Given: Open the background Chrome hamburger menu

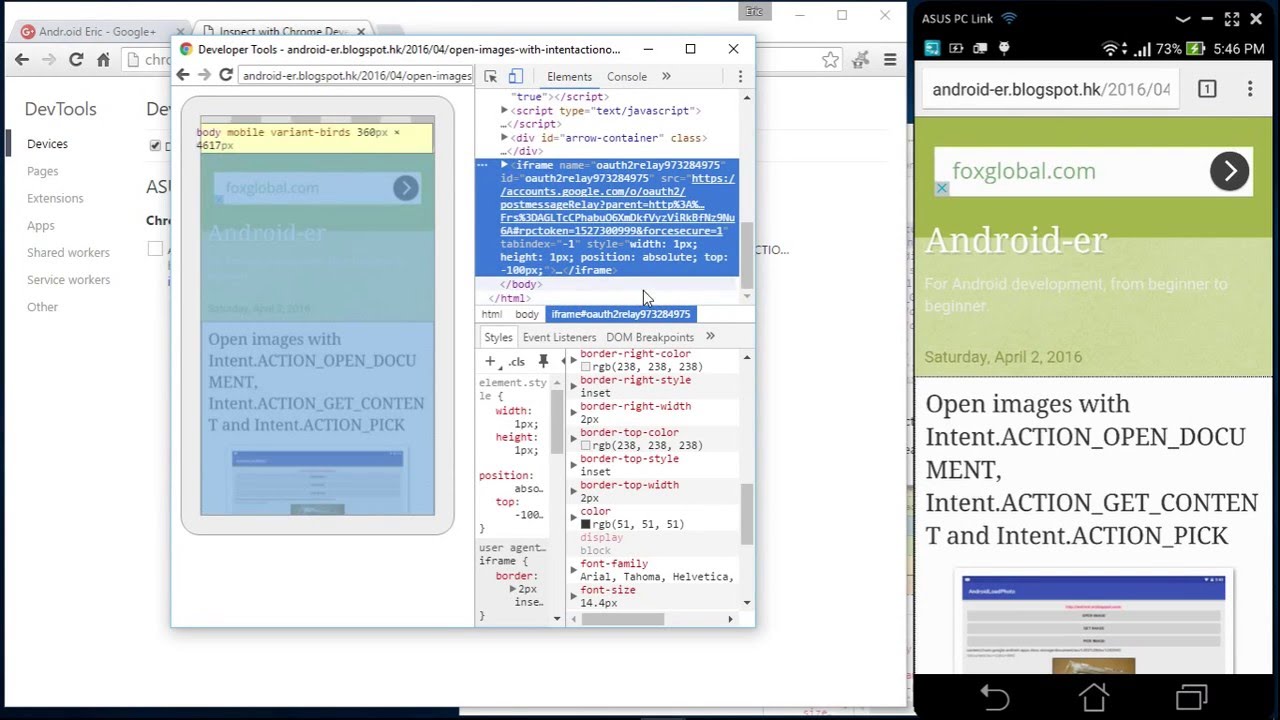Looking at the screenshot, I should coord(889,60).
